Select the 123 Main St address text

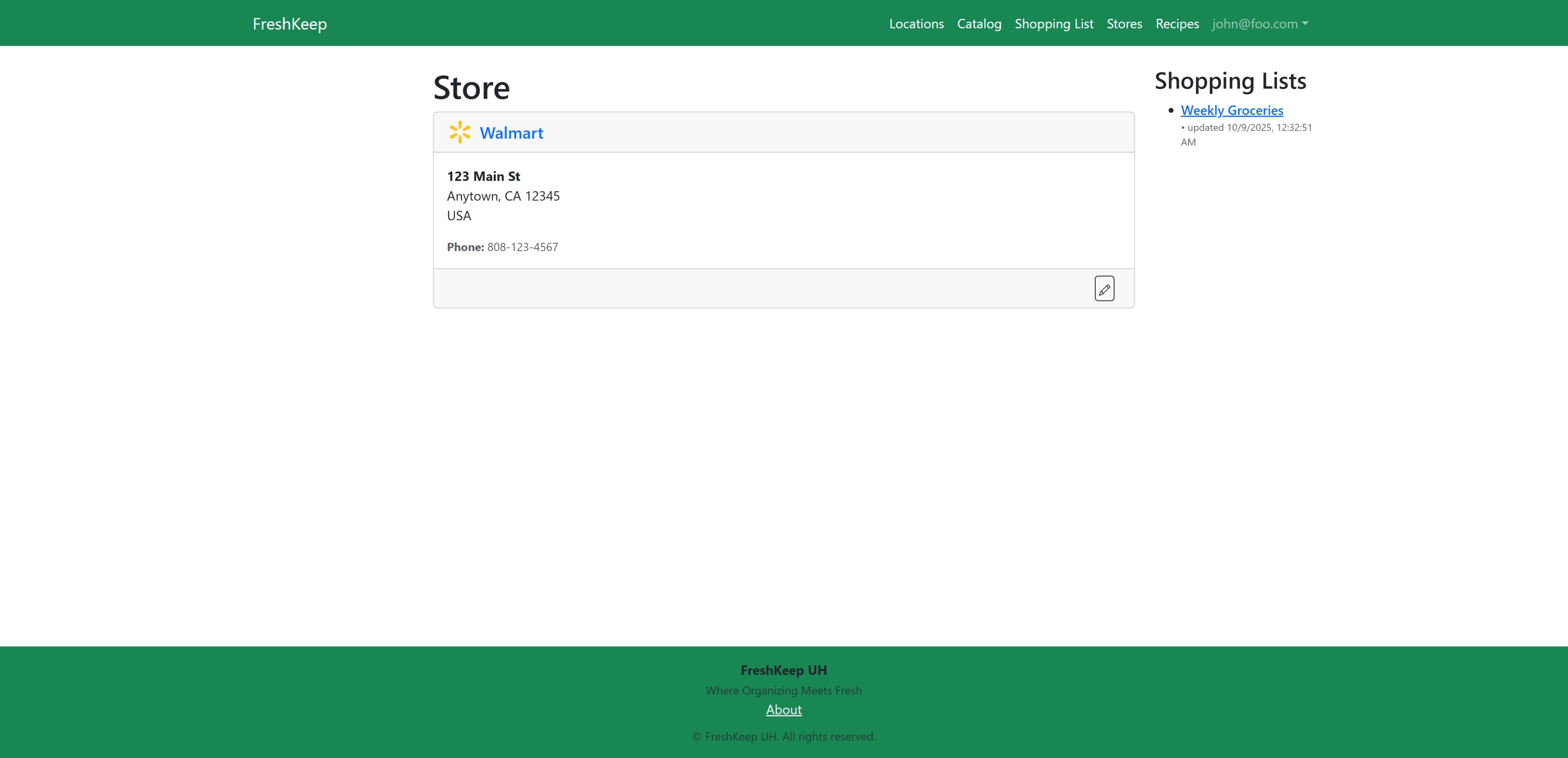483,176
